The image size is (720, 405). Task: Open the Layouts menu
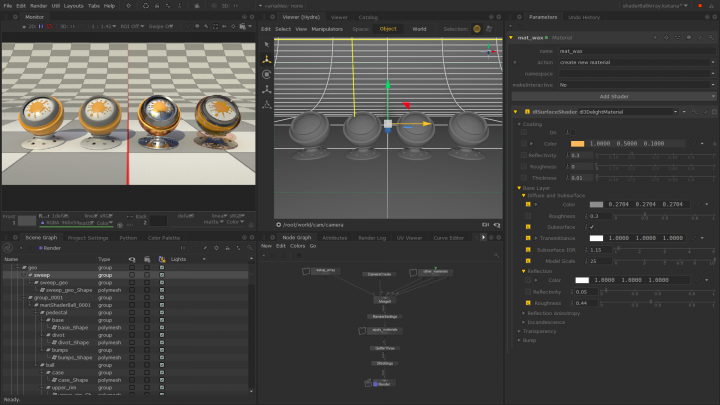73,5
